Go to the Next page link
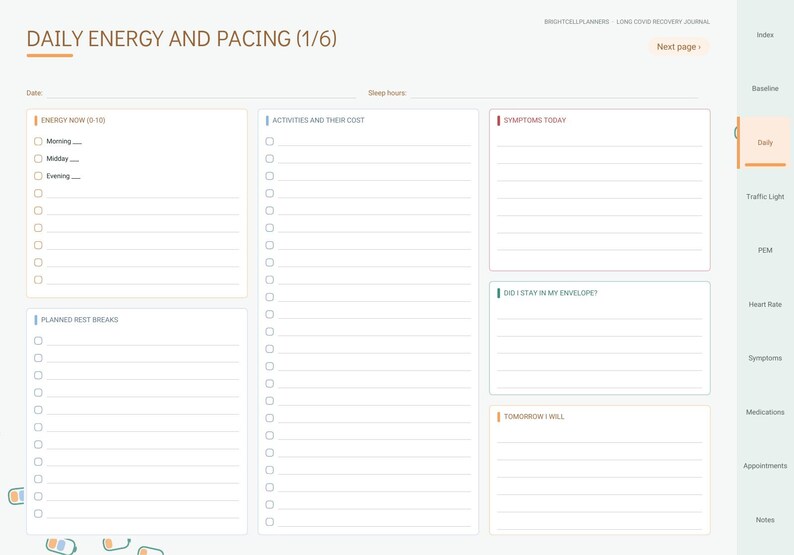Viewport: 794px width, 555px height. coord(679,47)
